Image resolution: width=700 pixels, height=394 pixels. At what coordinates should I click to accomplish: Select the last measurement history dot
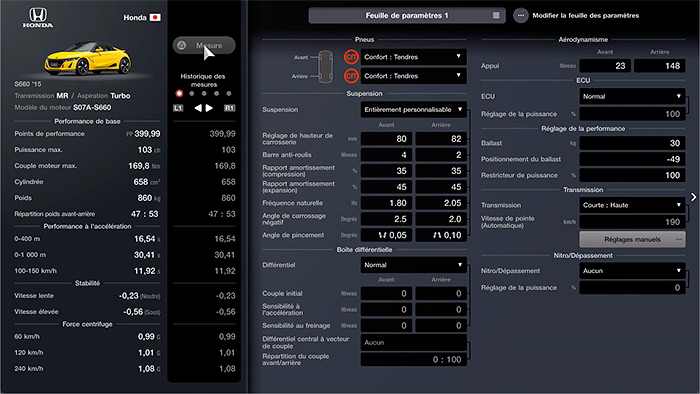tap(229, 94)
